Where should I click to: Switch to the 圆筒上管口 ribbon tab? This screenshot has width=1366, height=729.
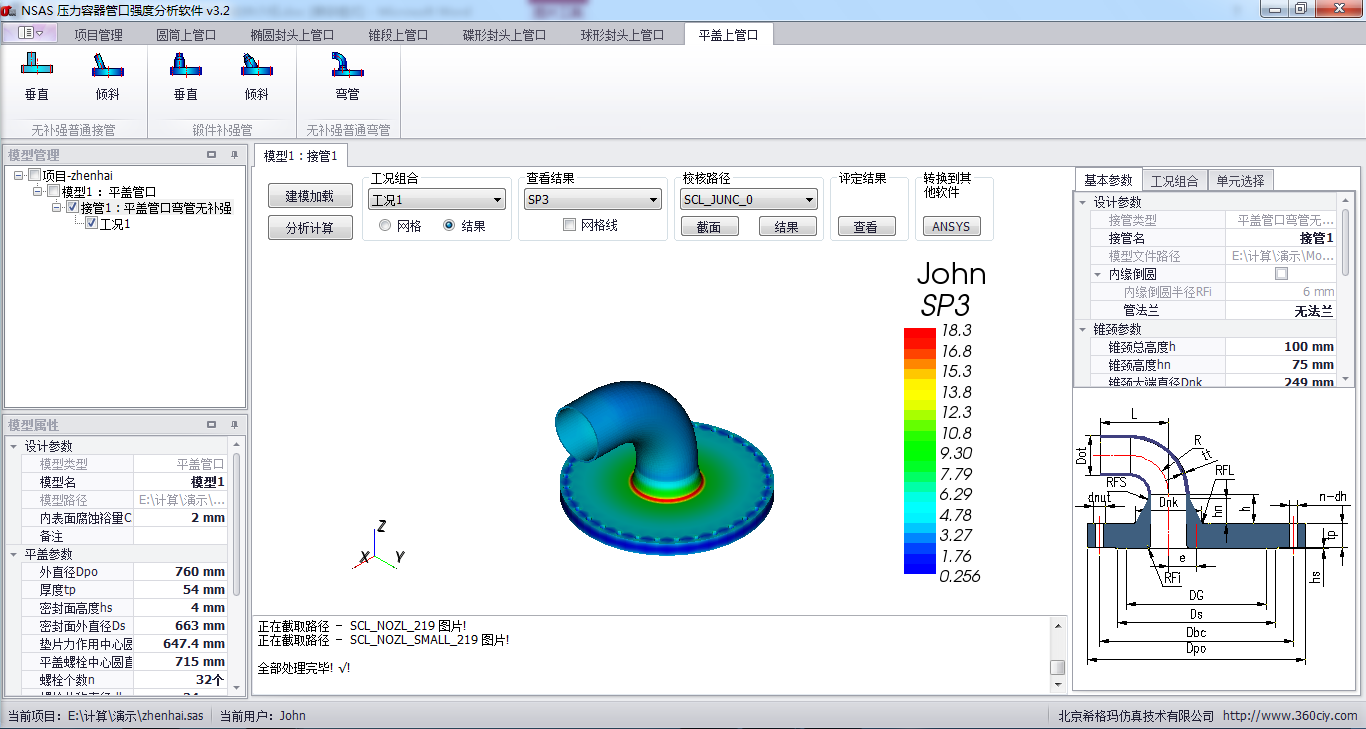click(186, 35)
